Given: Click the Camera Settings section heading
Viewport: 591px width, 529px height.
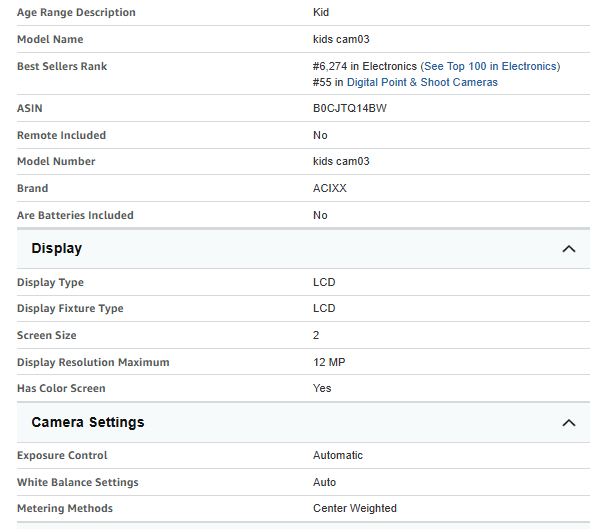Looking at the screenshot, I should pos(88,422).
